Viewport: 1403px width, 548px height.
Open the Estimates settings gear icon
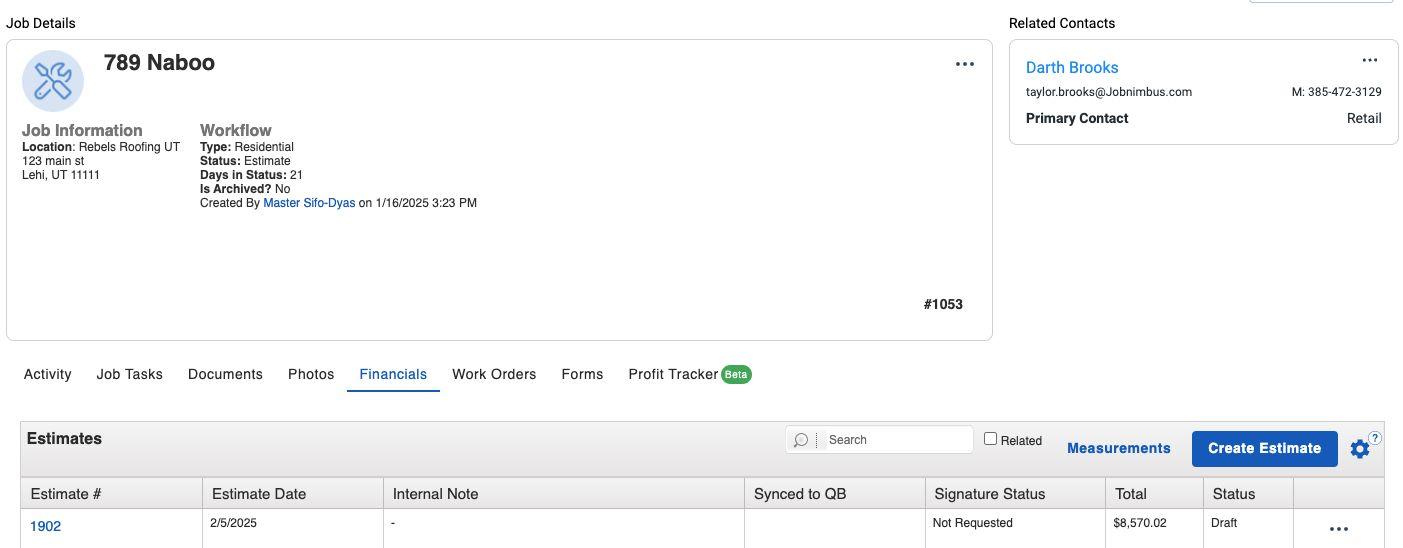pos(1359,449)
